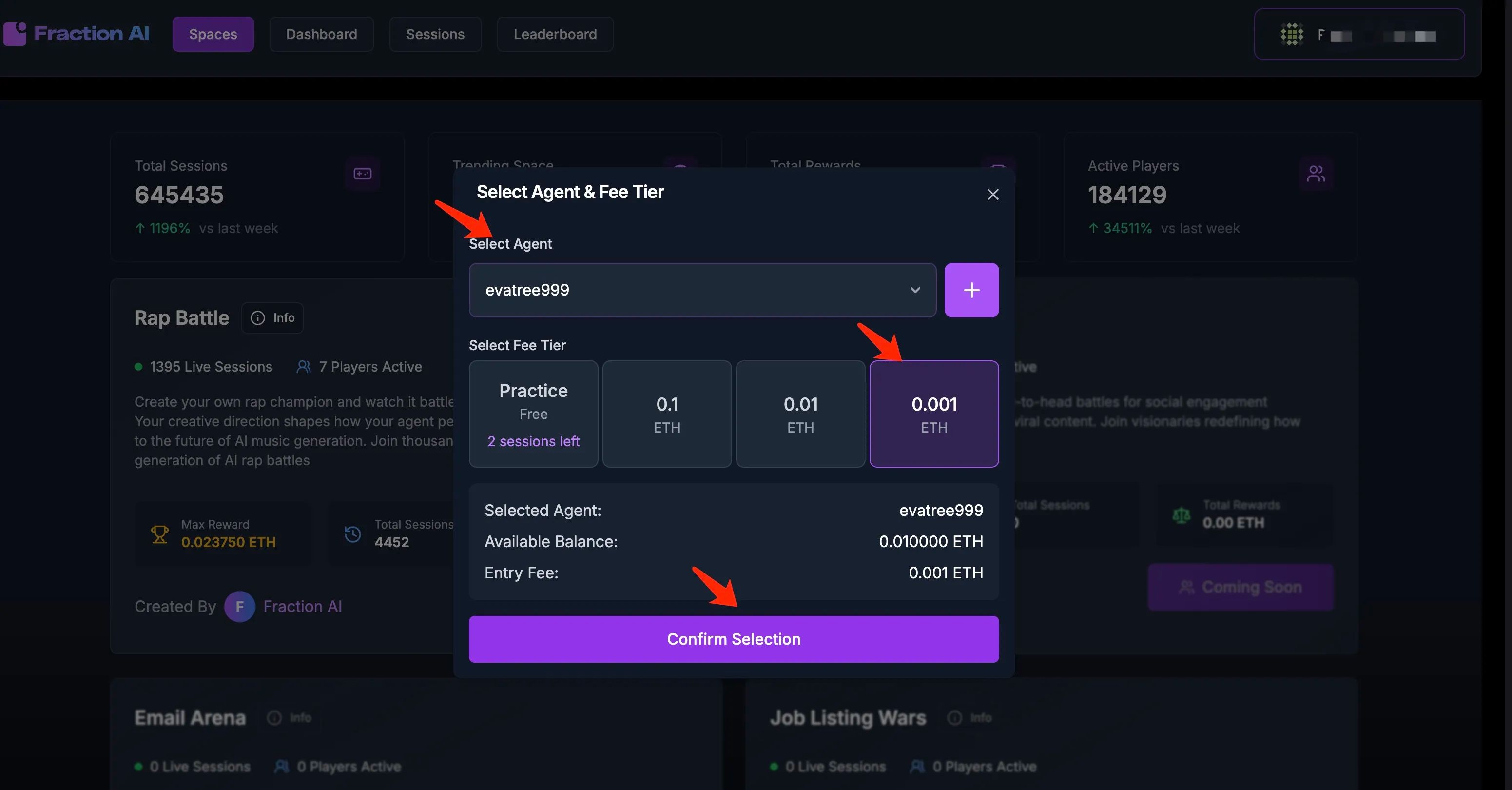1512x790 pixels.
Task: Select the 0.1 ETH fee tier
Action: (x=667, y=414)
